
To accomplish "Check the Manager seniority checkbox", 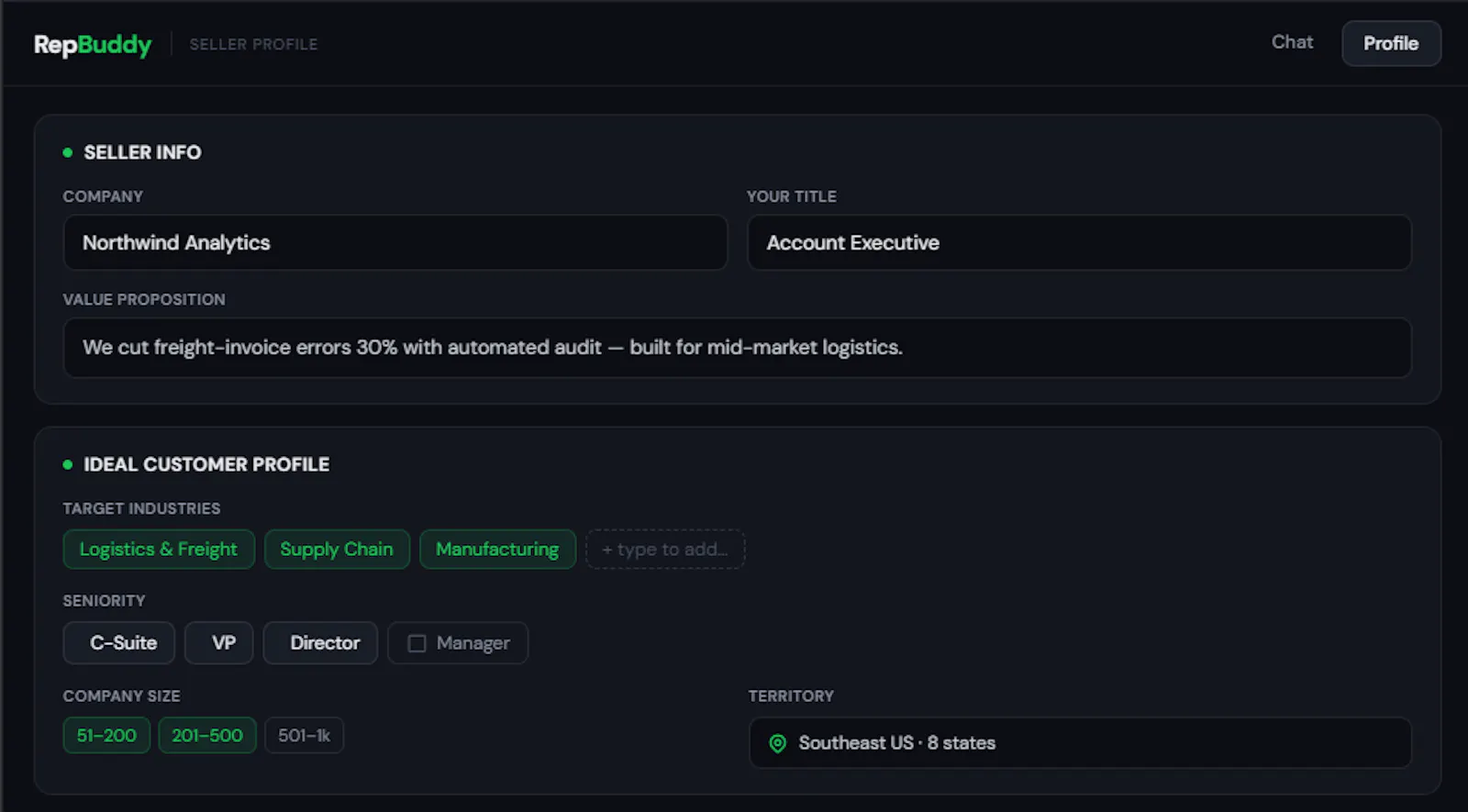I will [417, 643].
